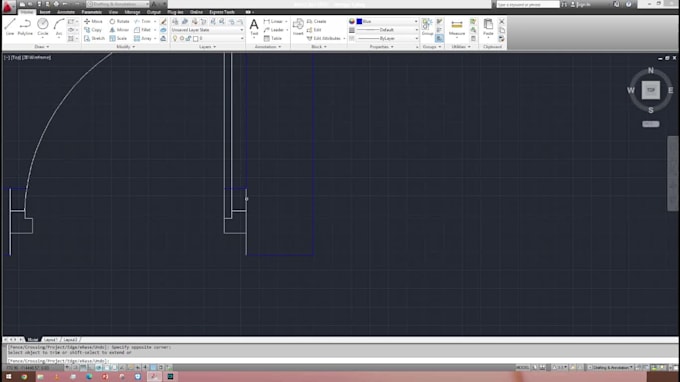The width and height of the screenshot is (680, 382).
Task: Activate the Move command
Action: coord(94,21)
